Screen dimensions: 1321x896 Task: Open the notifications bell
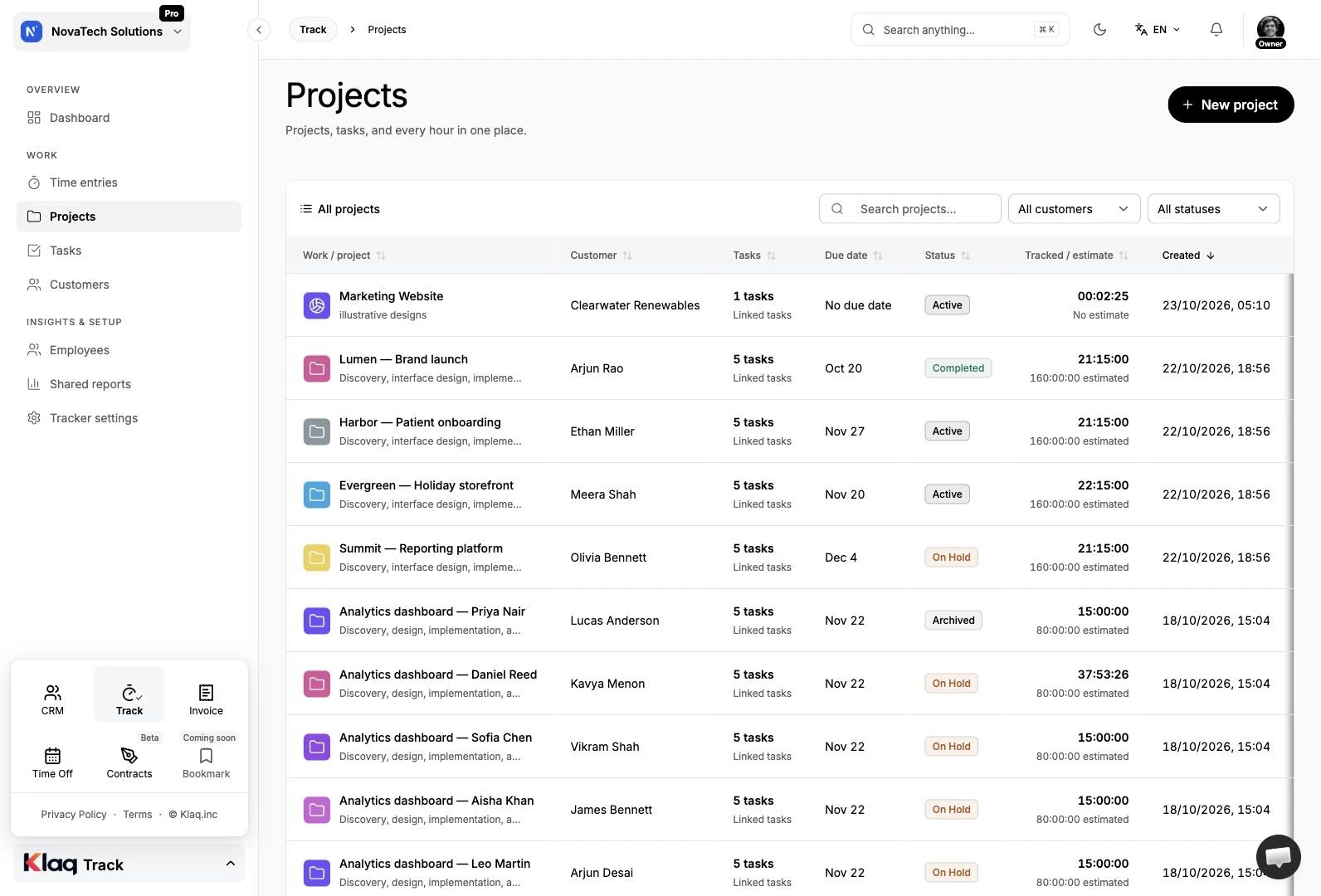(x=1216, y=30)
